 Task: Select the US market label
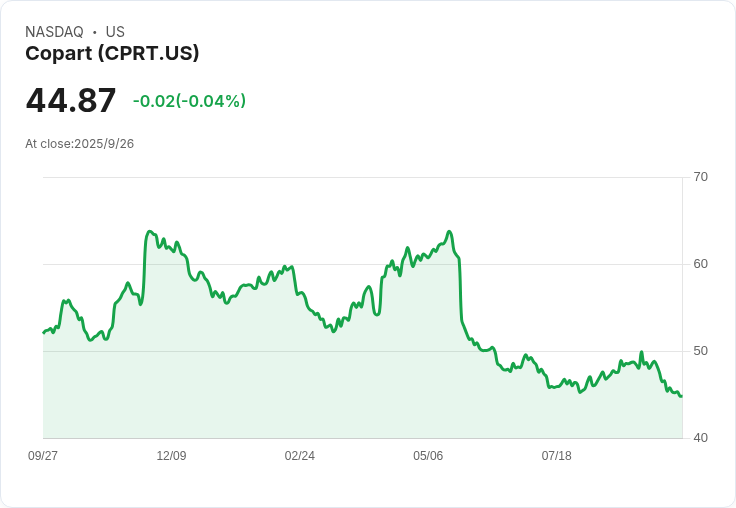click(x=115, y=32)
